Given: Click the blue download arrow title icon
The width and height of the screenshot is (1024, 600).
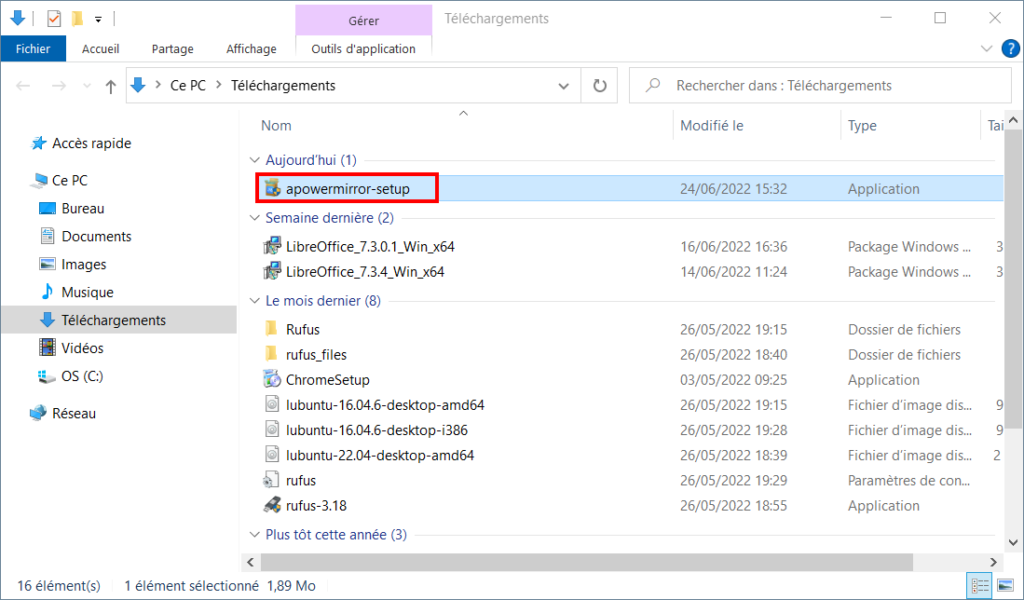Looking at the screenshot, I should point(18,18).
